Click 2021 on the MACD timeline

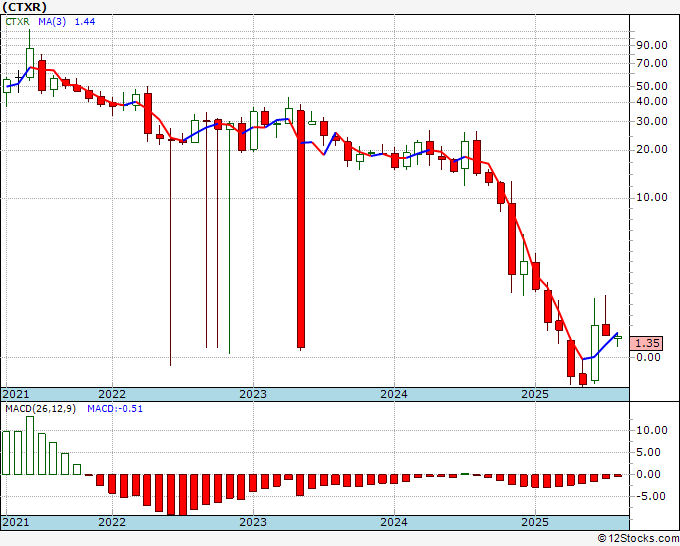16,522
